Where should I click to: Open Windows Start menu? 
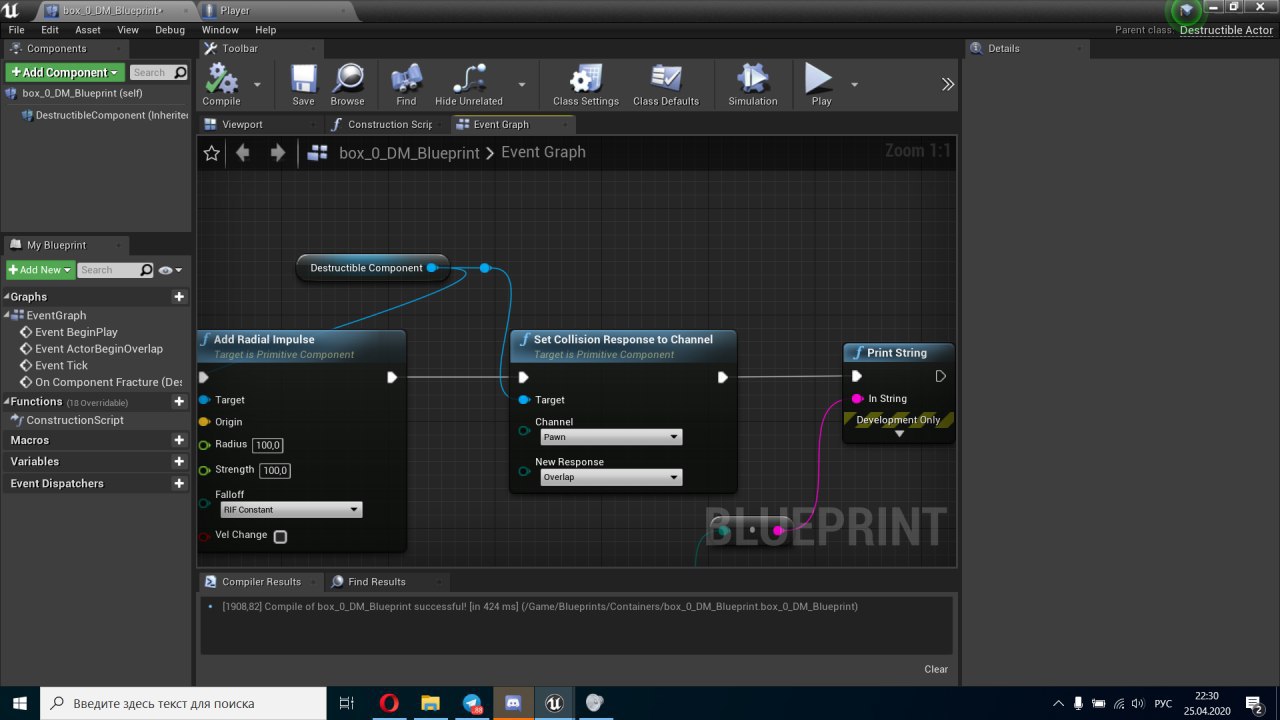[20, 703]
